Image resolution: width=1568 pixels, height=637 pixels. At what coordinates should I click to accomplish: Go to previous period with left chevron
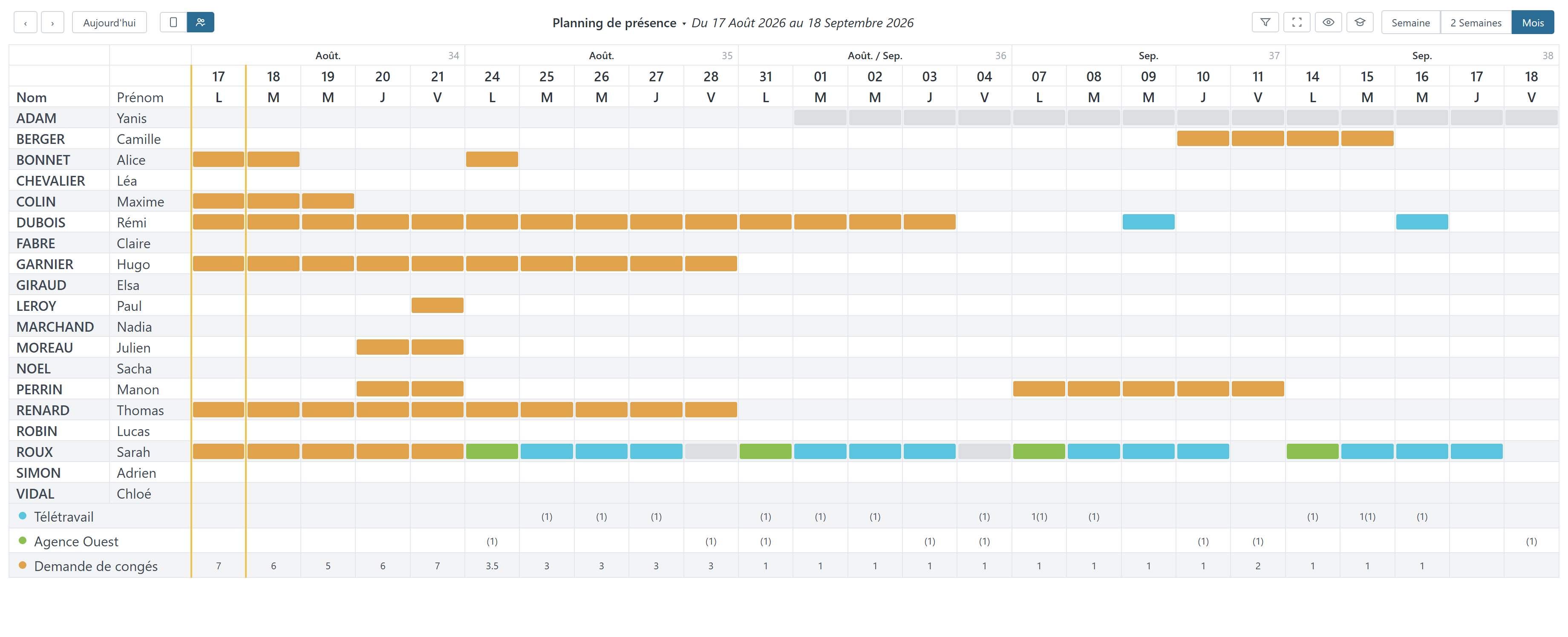26,23
